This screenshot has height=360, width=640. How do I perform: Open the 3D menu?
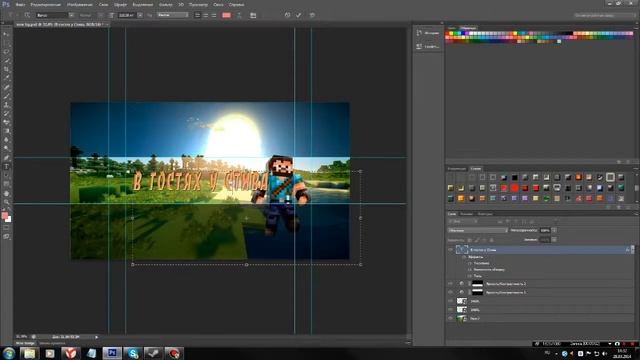181,4
